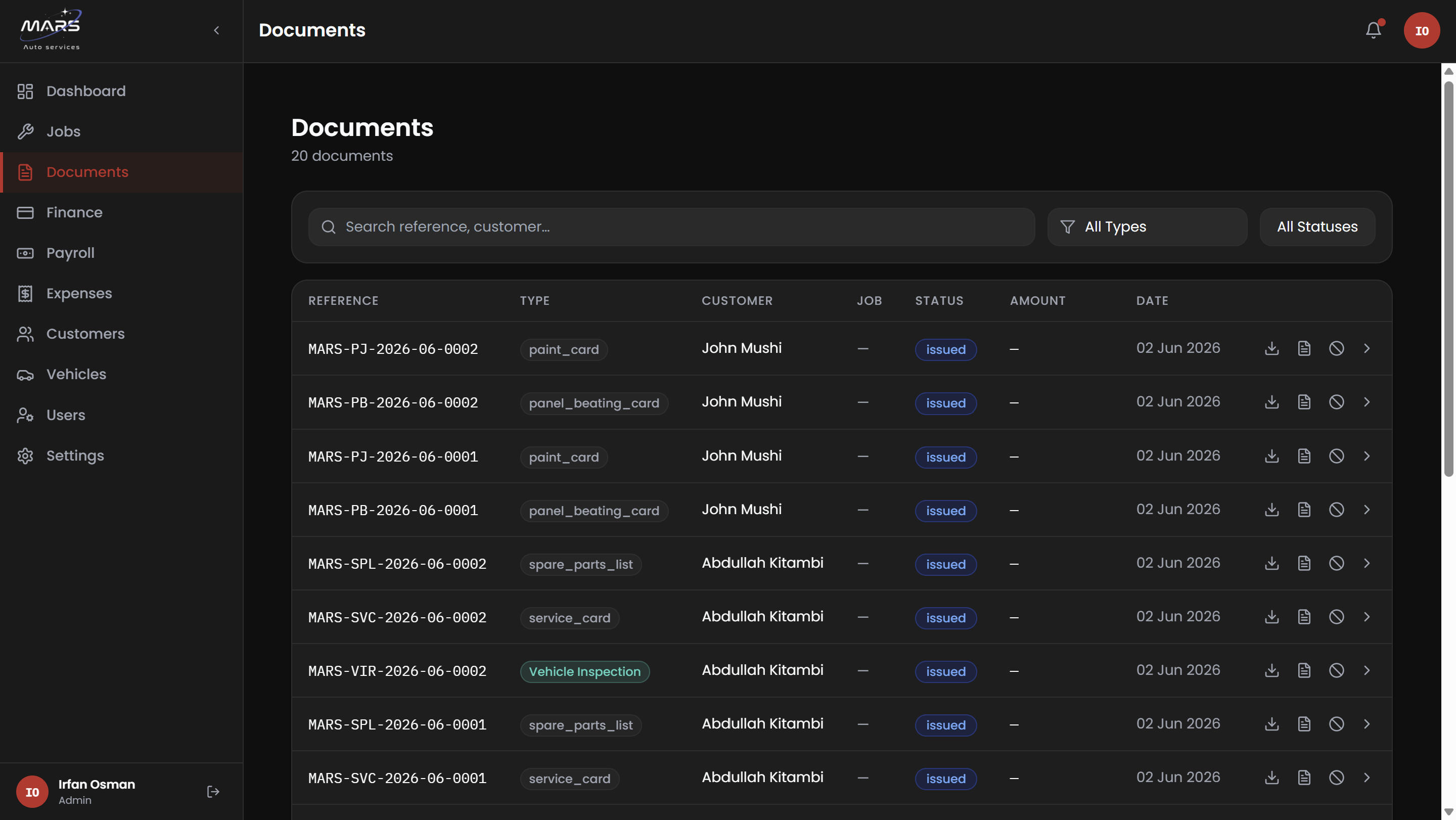Viewport: 1456px width, 820px height.
Task: Void the MARS-SPL-2026-06-0002 spare parts list
Action: (1336, 563)
